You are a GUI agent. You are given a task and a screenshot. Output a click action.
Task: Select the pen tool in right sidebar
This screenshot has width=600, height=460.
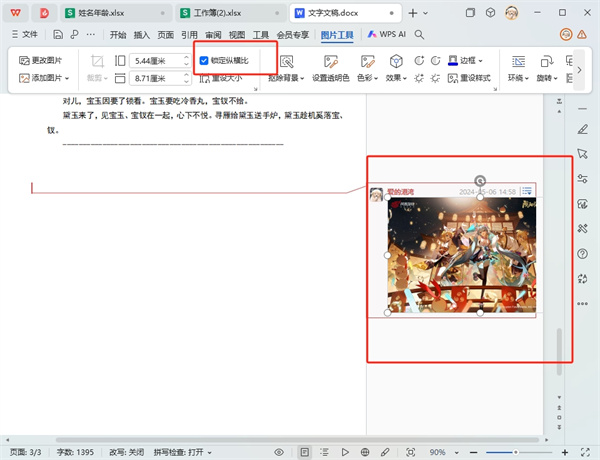coord(582,129)
